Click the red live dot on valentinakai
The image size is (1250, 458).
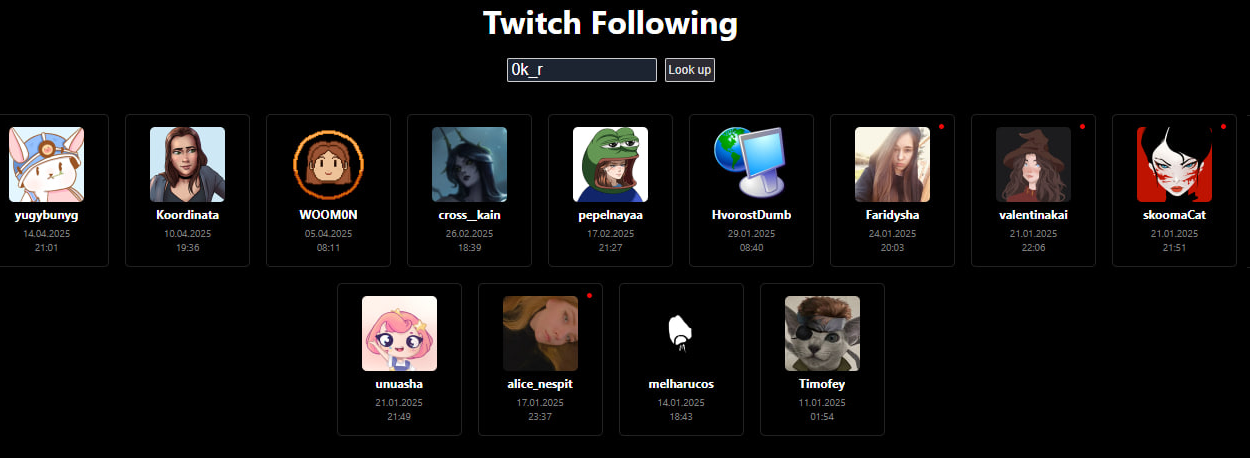[x=1082, y=126]
